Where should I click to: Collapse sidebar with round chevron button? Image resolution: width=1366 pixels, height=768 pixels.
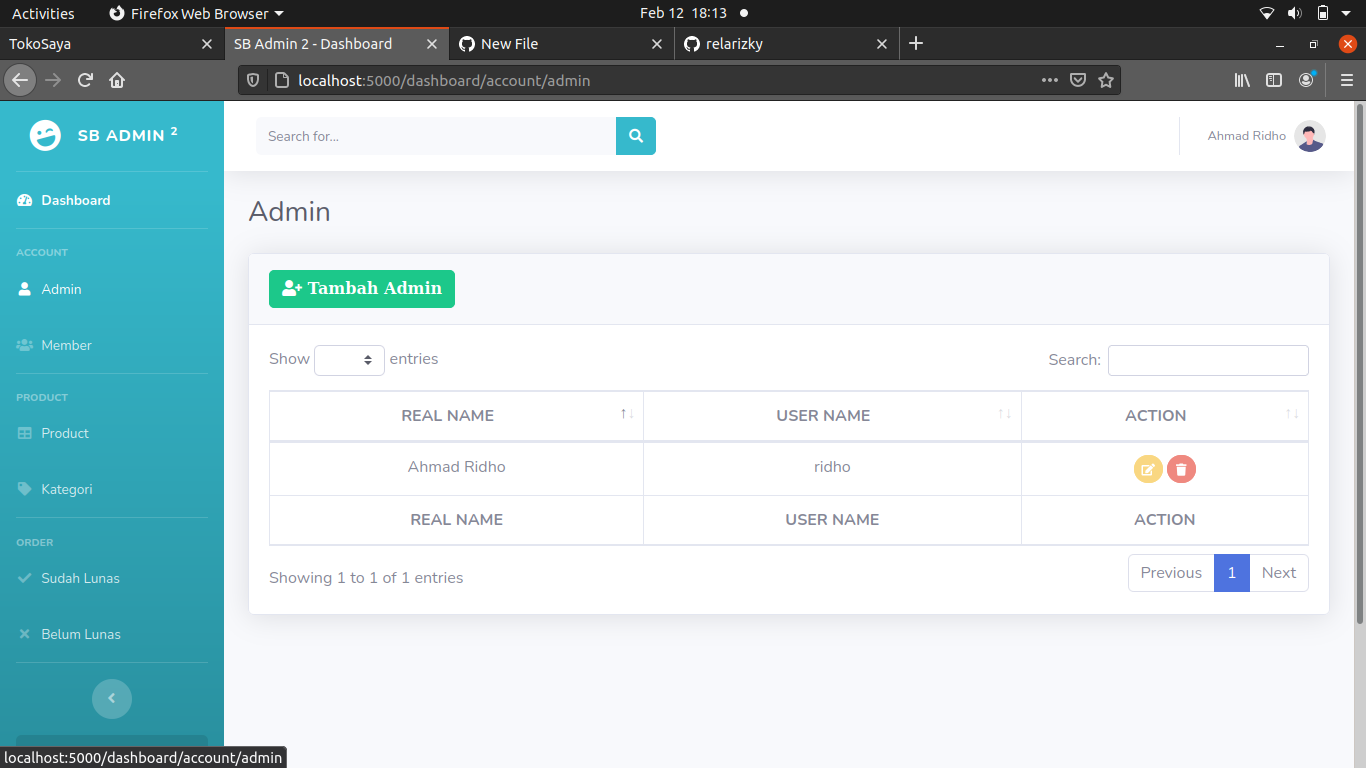tap(112, 698)
